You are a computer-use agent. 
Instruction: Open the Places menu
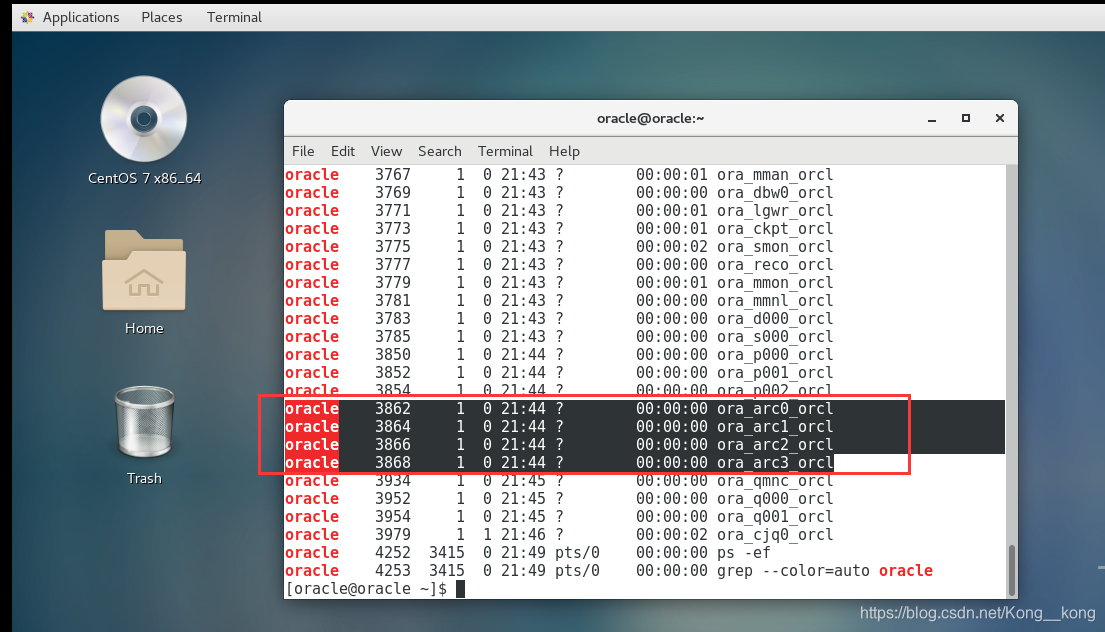(x=161, y=17)
